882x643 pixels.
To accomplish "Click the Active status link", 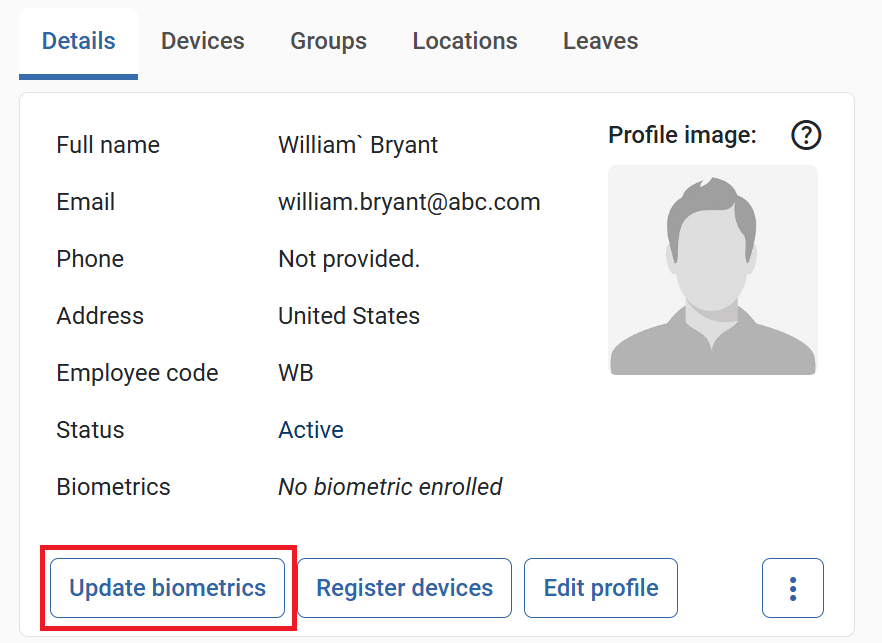I will click(310, 430).
